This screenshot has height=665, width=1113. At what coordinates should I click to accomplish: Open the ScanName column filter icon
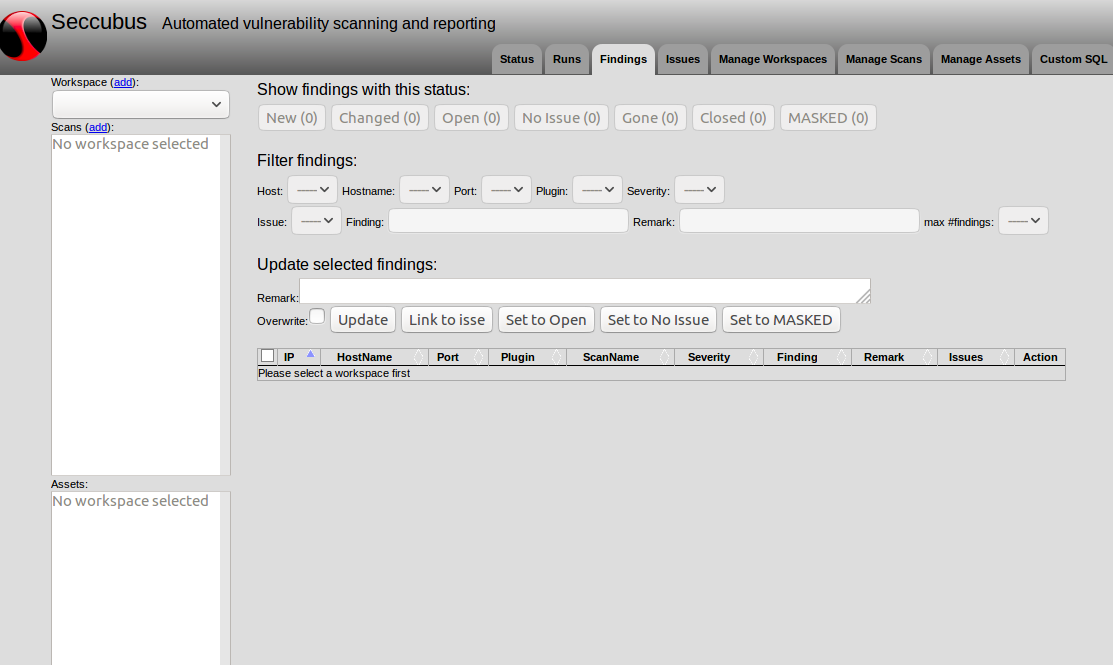(x=664, y=356)
